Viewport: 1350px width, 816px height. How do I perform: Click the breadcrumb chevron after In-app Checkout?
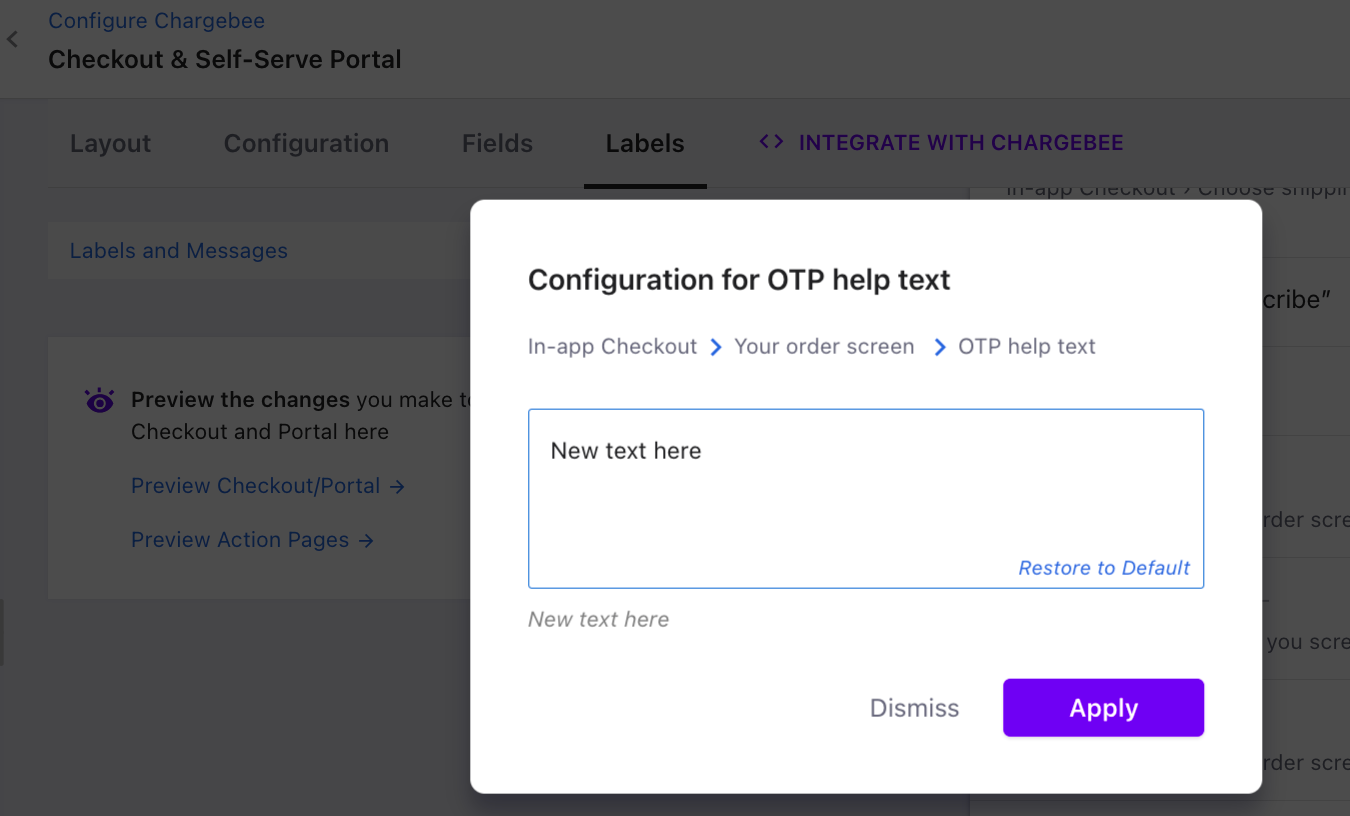(x=716, y=347)
